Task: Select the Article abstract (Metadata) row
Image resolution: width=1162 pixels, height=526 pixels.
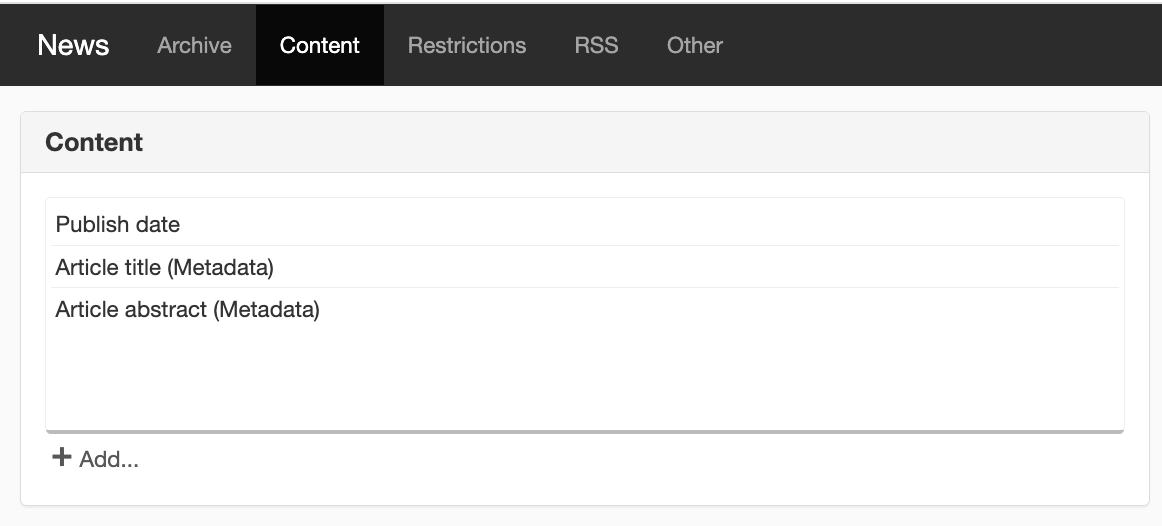Action: [x=585, y=309]
